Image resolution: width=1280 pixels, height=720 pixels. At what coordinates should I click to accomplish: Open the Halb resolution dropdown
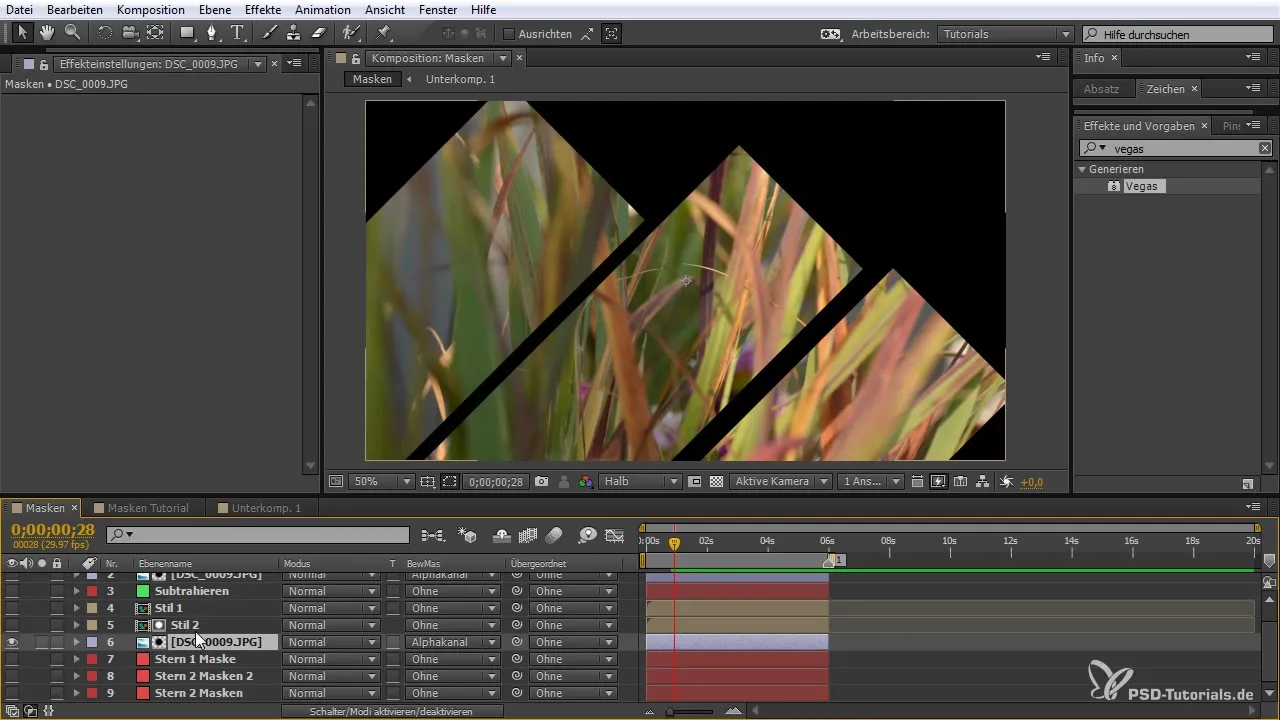[640, 481]
